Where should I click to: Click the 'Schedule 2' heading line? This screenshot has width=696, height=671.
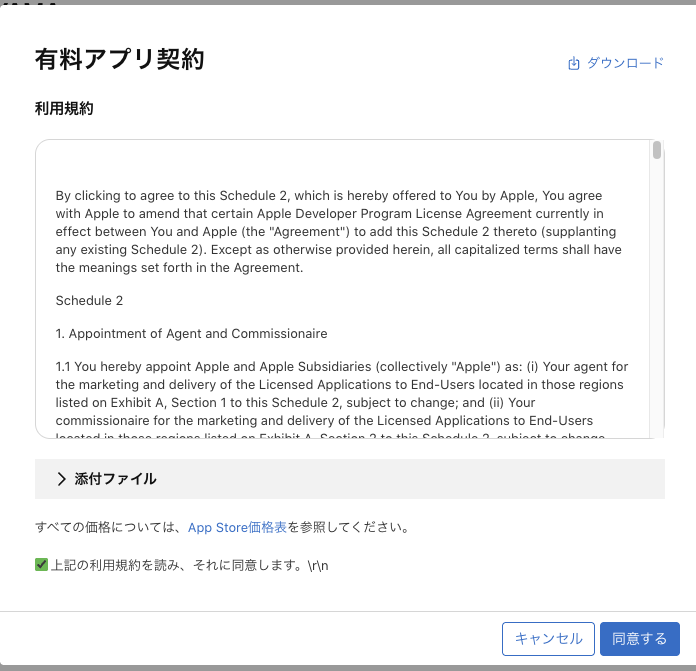[x=89, y=300]
